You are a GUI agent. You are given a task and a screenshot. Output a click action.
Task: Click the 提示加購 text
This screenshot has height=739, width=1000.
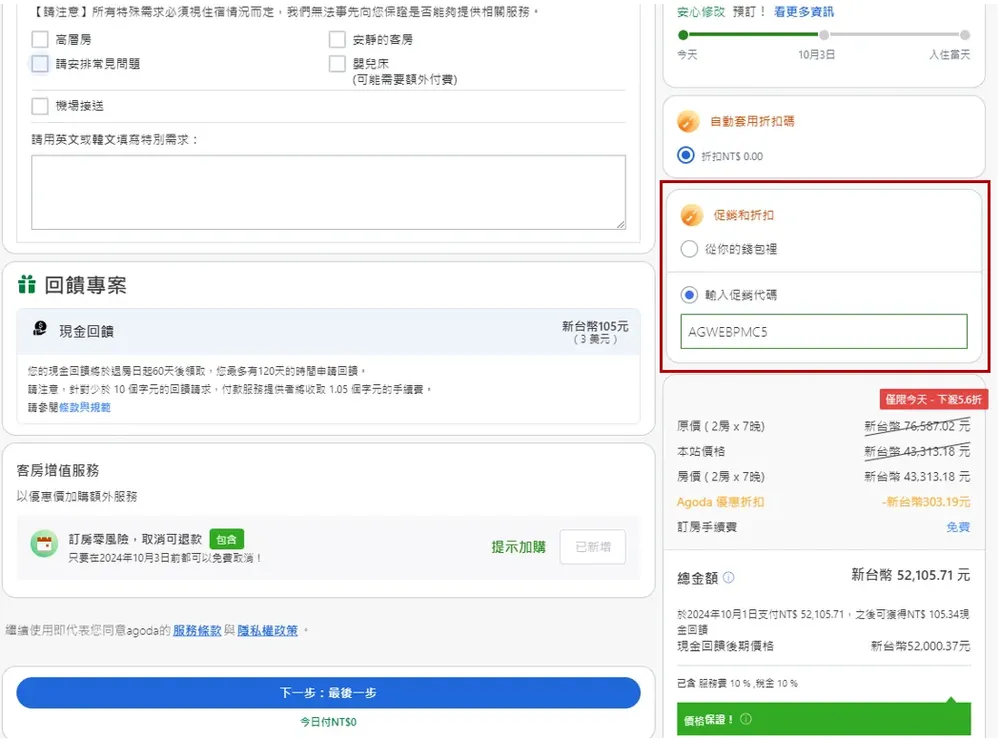click(x=518, y=547)
